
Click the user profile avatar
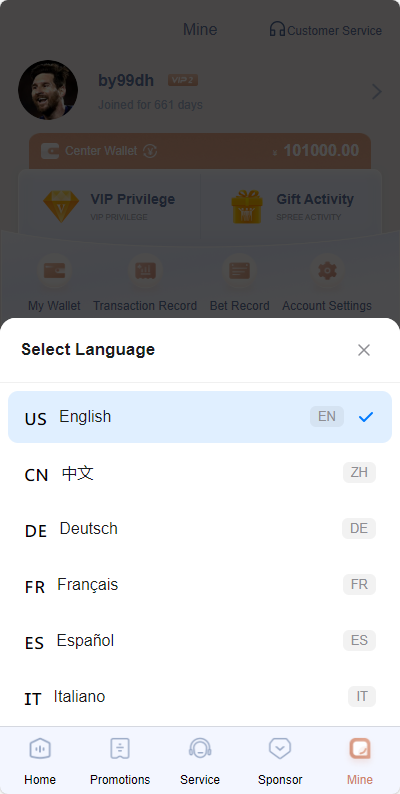48,90
